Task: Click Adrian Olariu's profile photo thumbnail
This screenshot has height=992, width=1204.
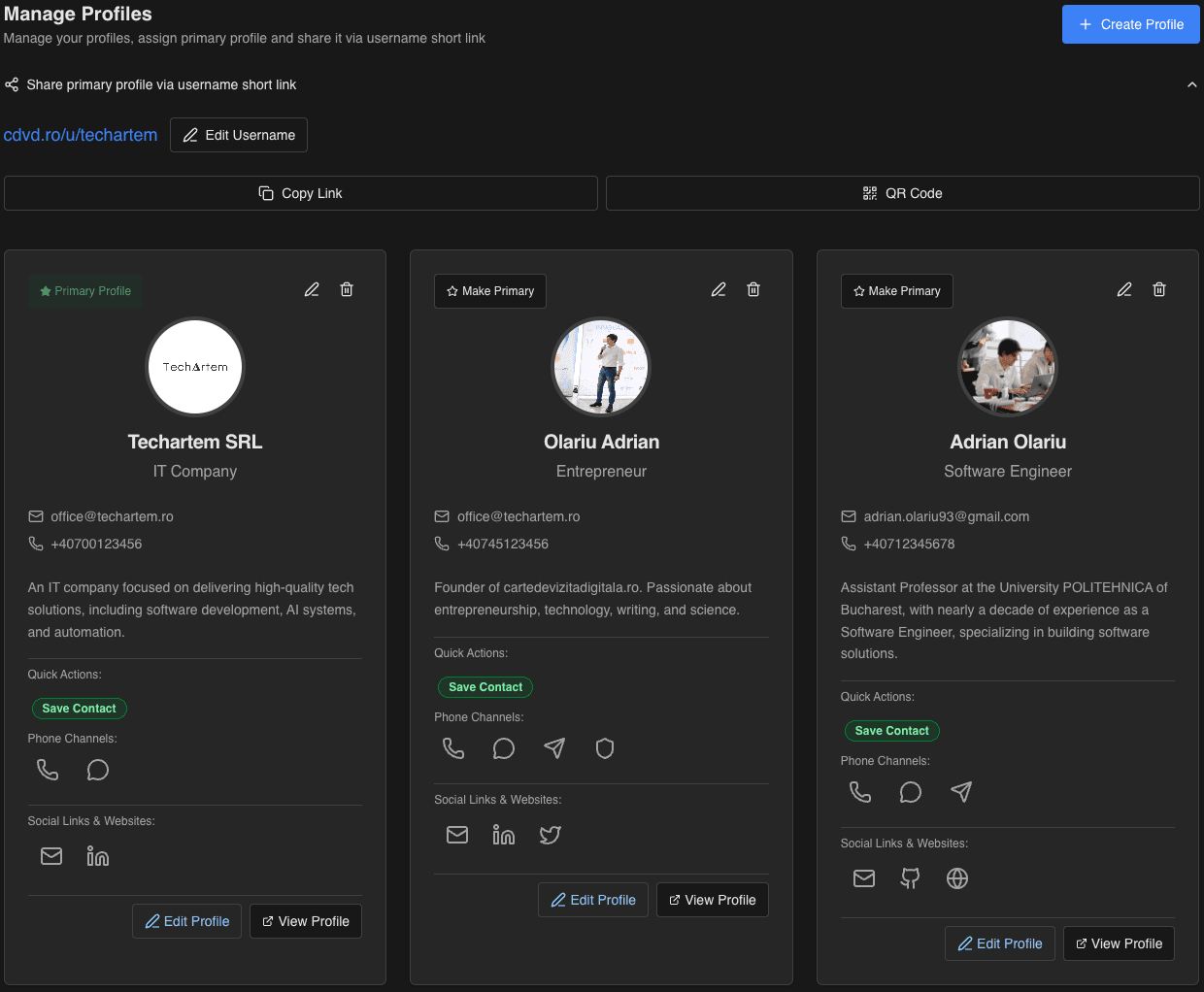Action: tap(1008, 368)
